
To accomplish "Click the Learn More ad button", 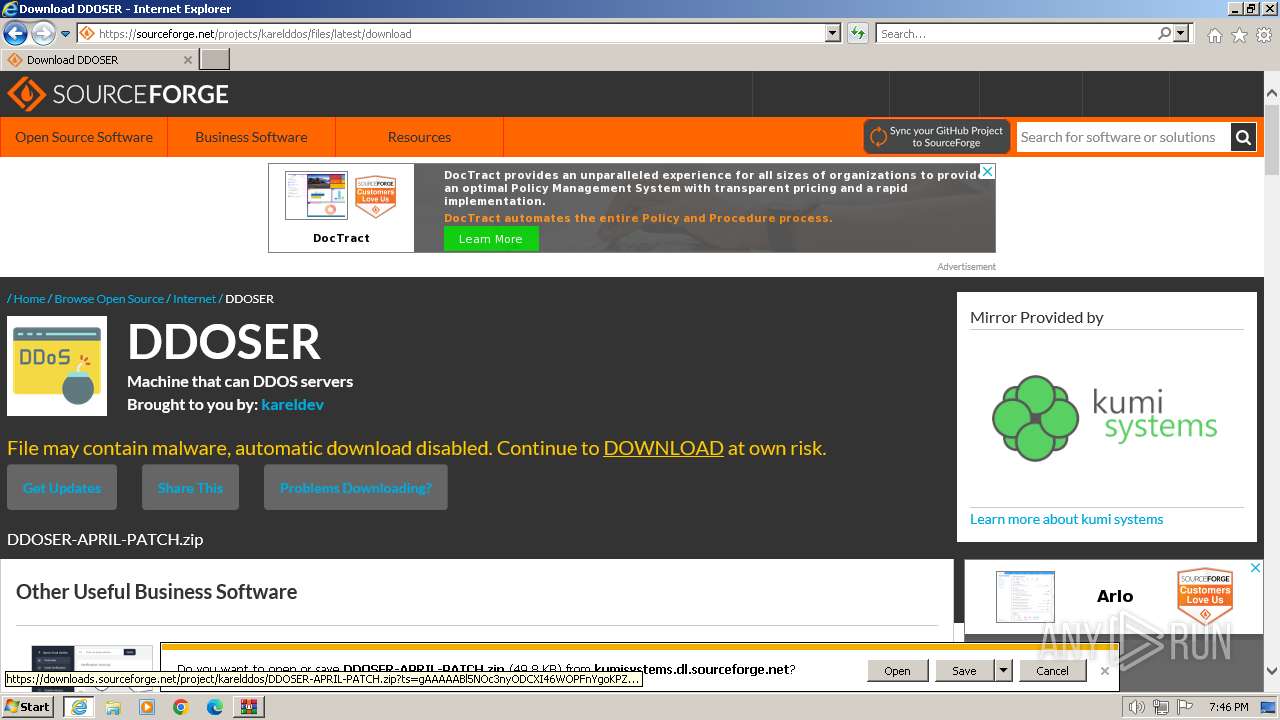I will point(491,239).
